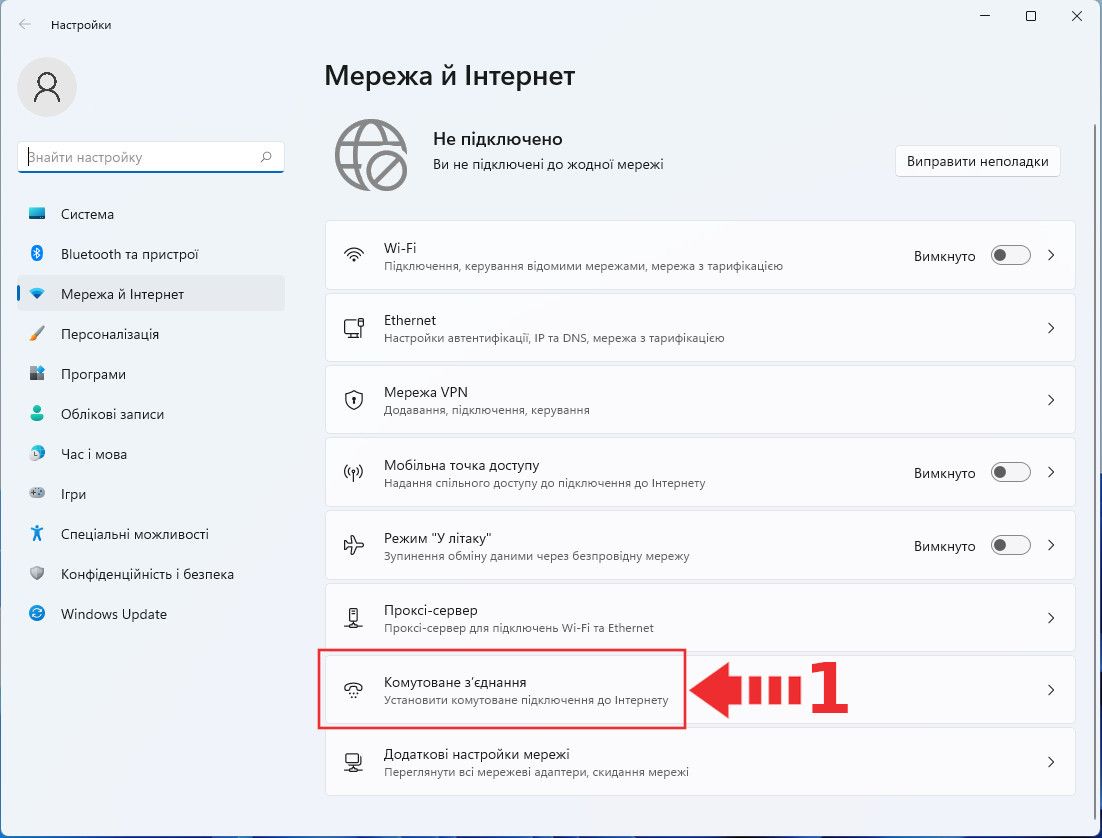Image resolution: width=1102 pixels, height=838 pixels.
Task: Open Bluetooth та пристрої section
Action: pyautogui.click(x=151, y=254)
